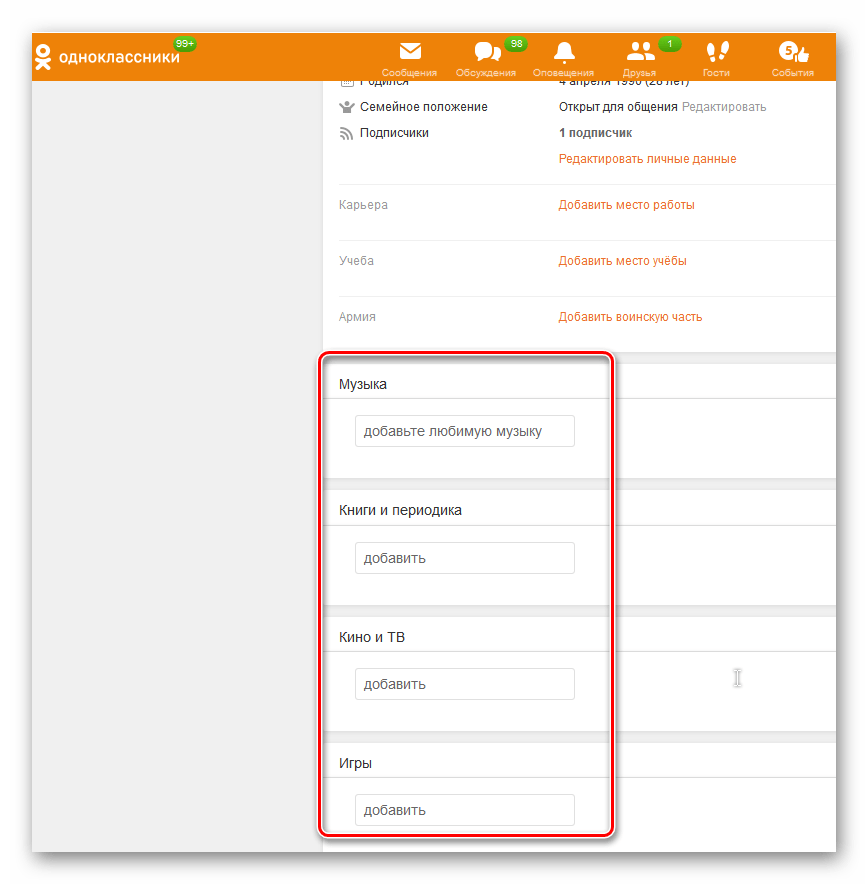This screenshot has width=868, height=884.
Task: Click the одноклассники site name text
Action: pyautogui.click(x=119, y=58)
